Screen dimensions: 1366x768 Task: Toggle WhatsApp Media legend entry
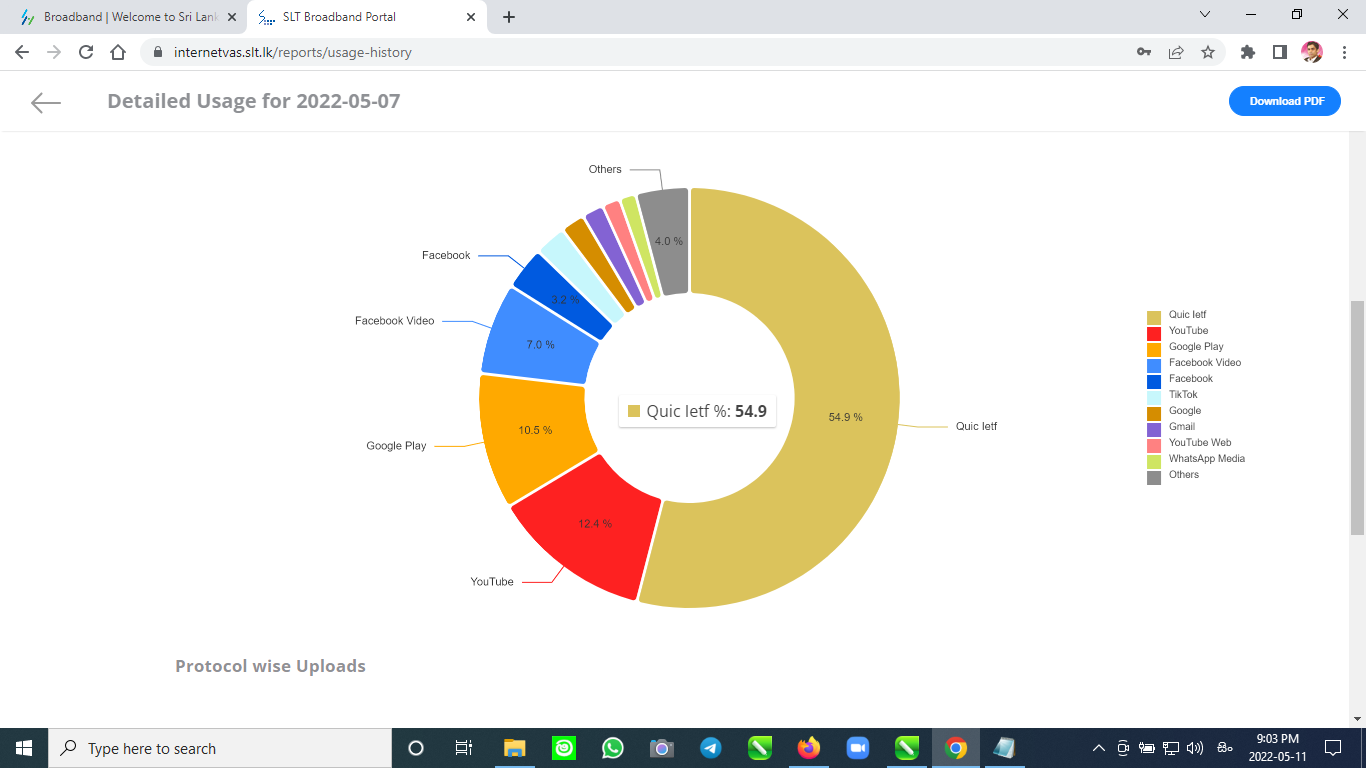[x=1196, y=459]
